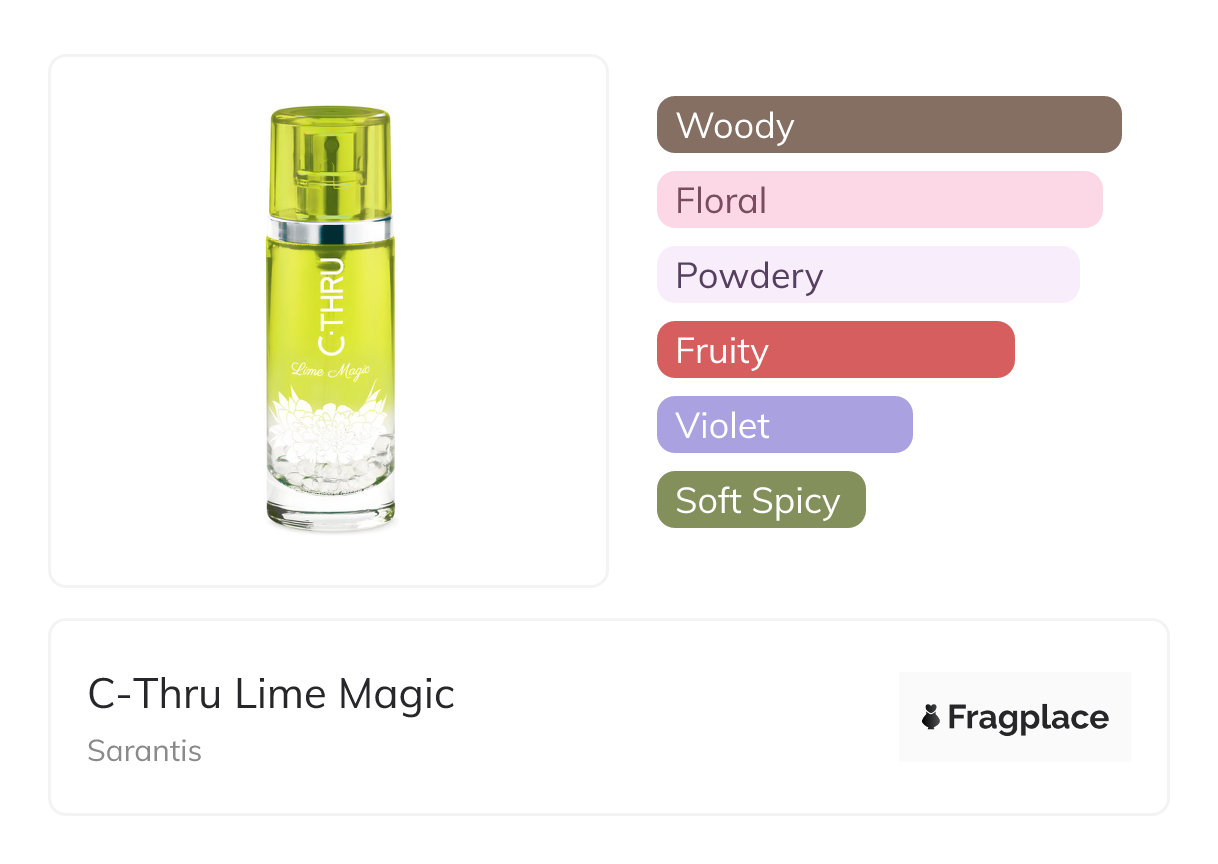This screenshot has width=1218, height=864.
Task: Click the Fragplace wordmark text
Action: coord(1028,717)
